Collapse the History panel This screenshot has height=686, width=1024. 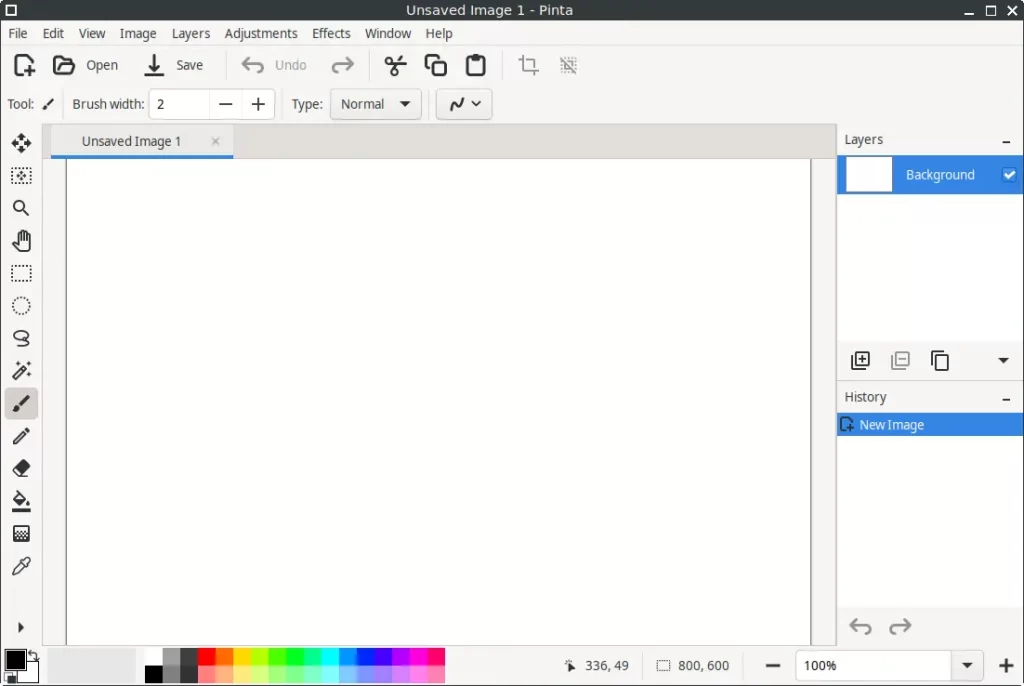[1006, 399]
